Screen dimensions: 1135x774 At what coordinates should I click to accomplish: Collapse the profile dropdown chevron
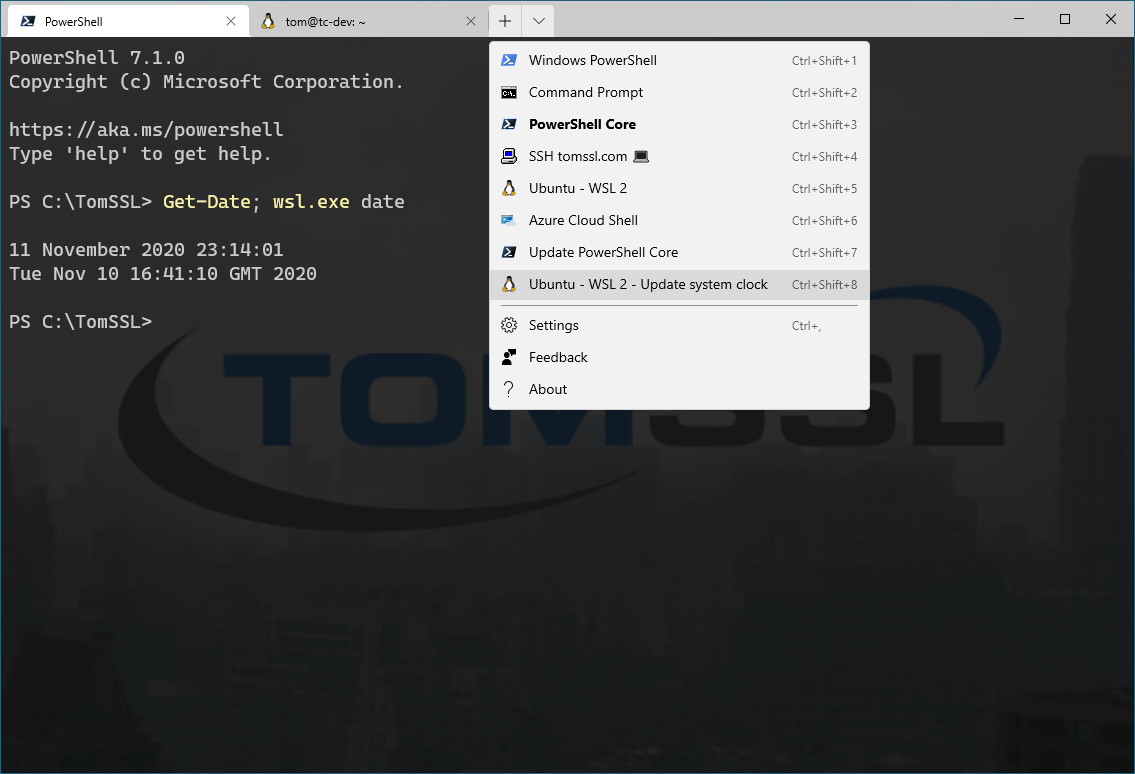tap(538, 21)
